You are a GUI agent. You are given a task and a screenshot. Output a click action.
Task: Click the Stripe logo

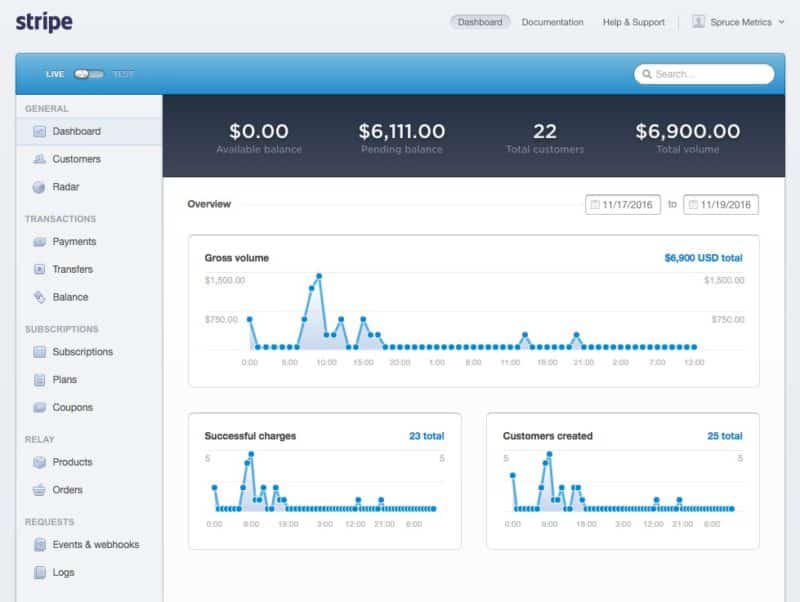point(44,22)
